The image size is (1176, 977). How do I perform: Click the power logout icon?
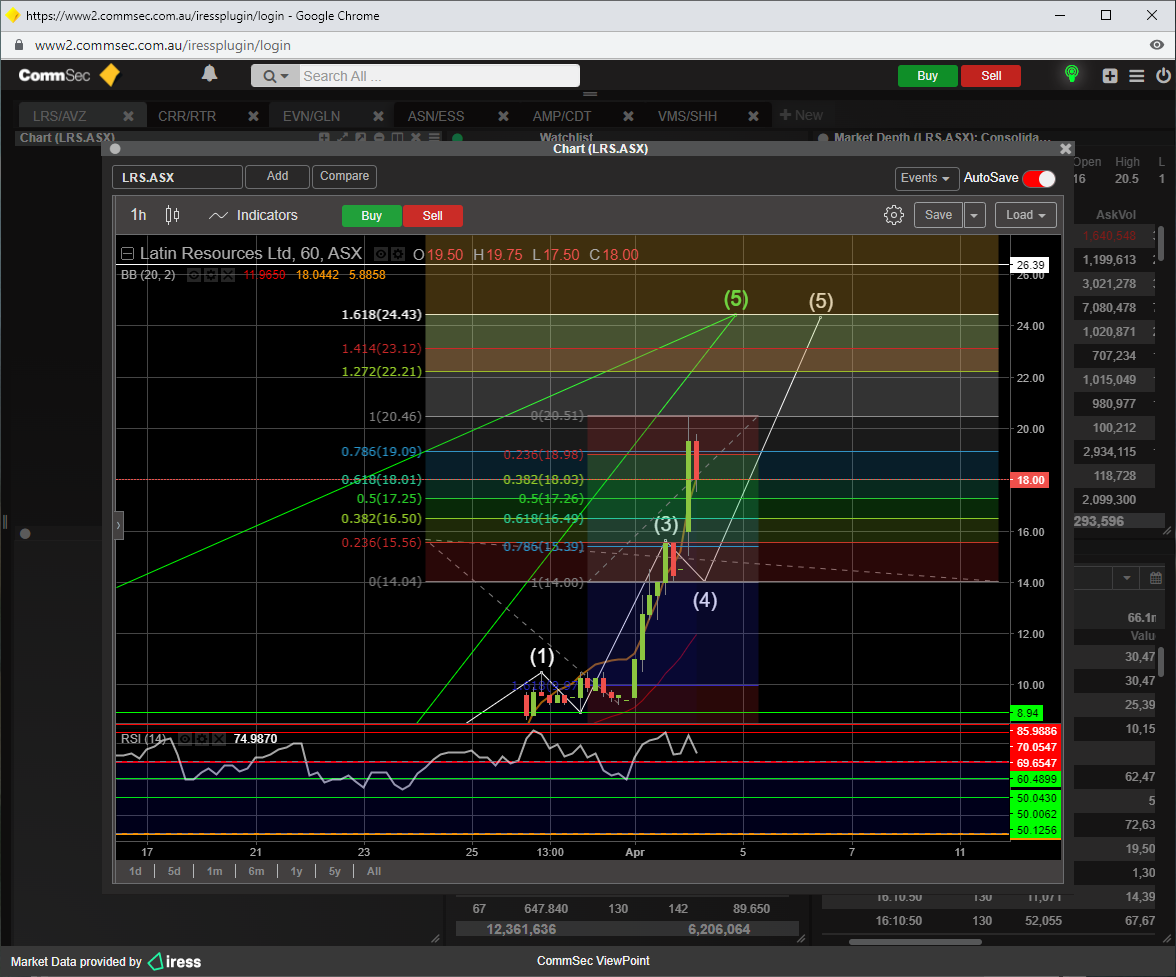[x=1163, y=76]
